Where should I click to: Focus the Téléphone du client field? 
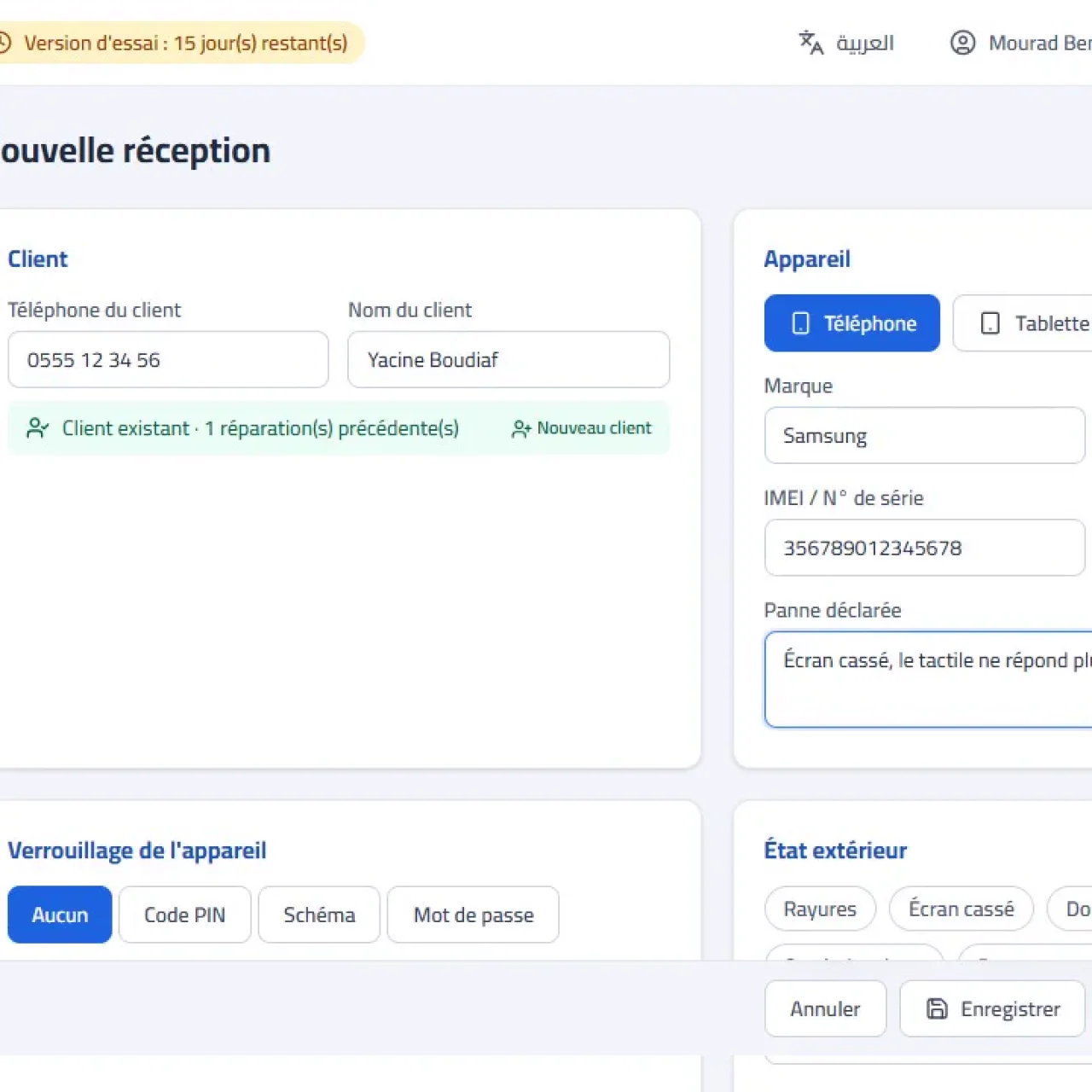[168, 360]
